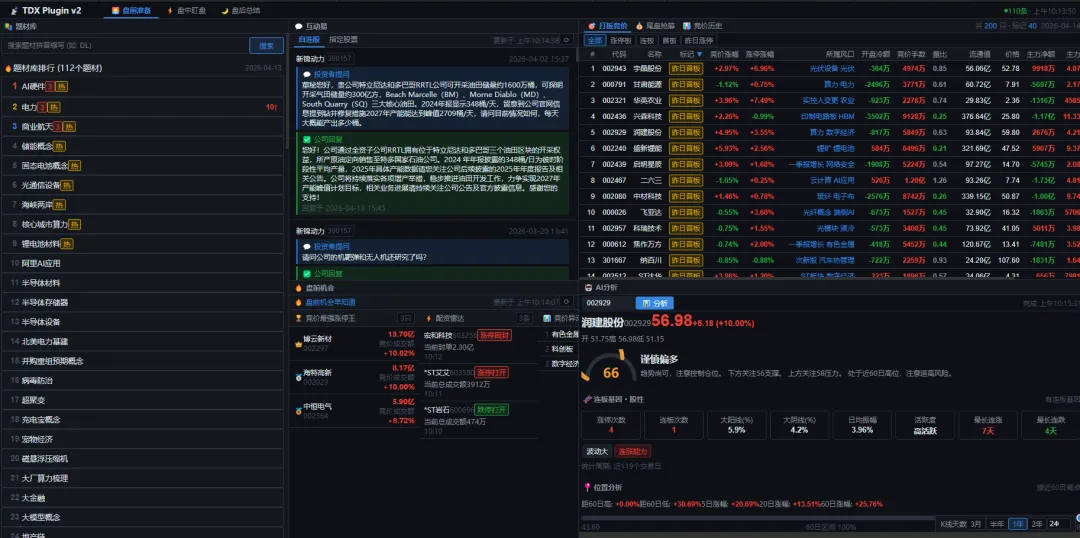Switch to 盘中盯盘 tab
The width and height of the screenshot is (1080, 538).
tap(186, 11)
